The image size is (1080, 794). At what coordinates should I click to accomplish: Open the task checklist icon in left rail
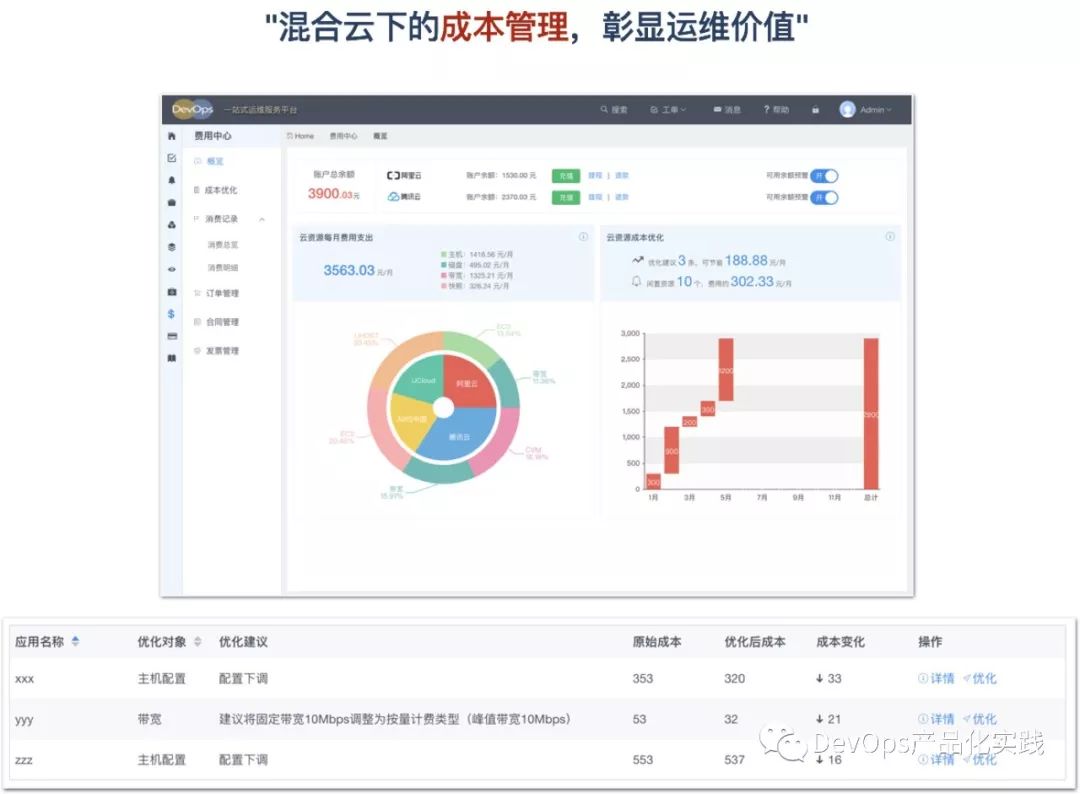pos(172,158)
